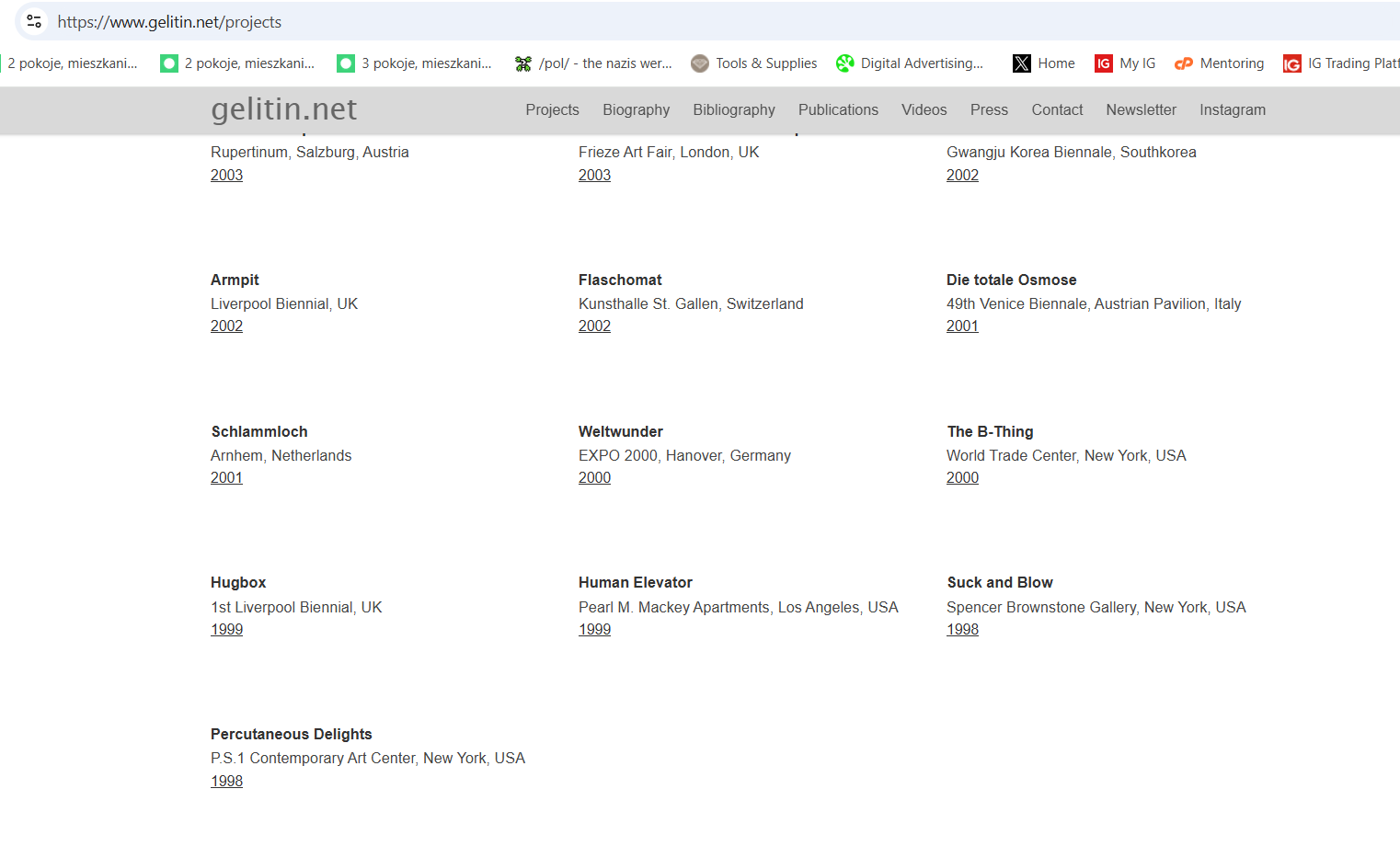Open the Human Elevator project title

click(635, 582)
